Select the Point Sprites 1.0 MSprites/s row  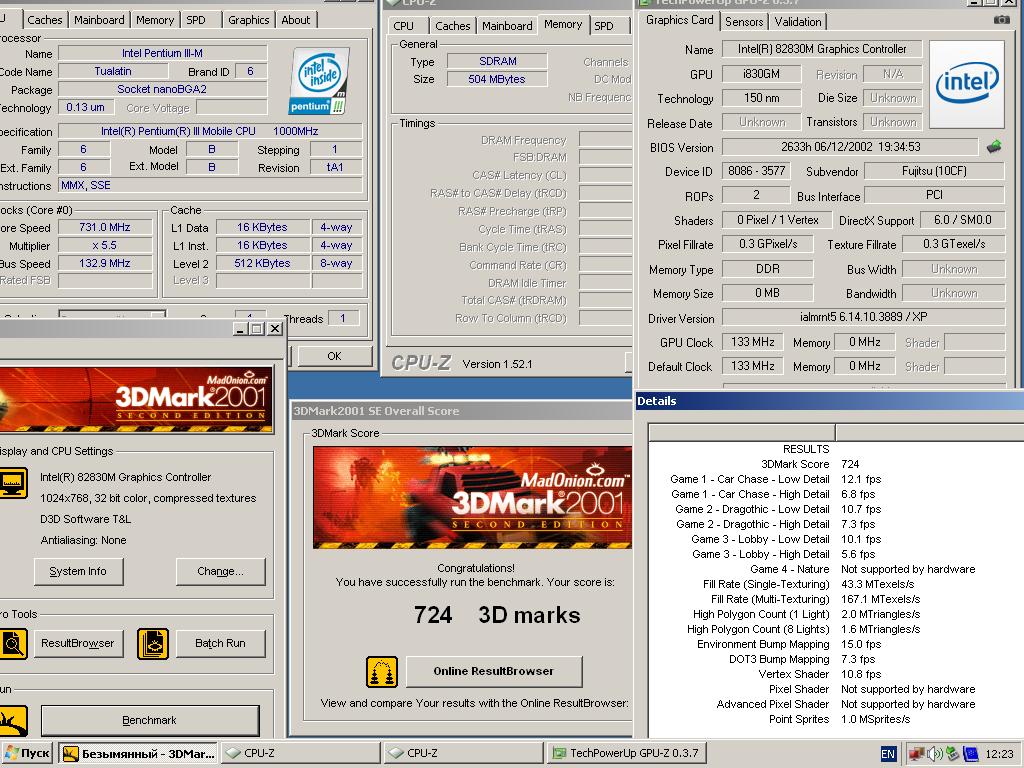(837, 720)
